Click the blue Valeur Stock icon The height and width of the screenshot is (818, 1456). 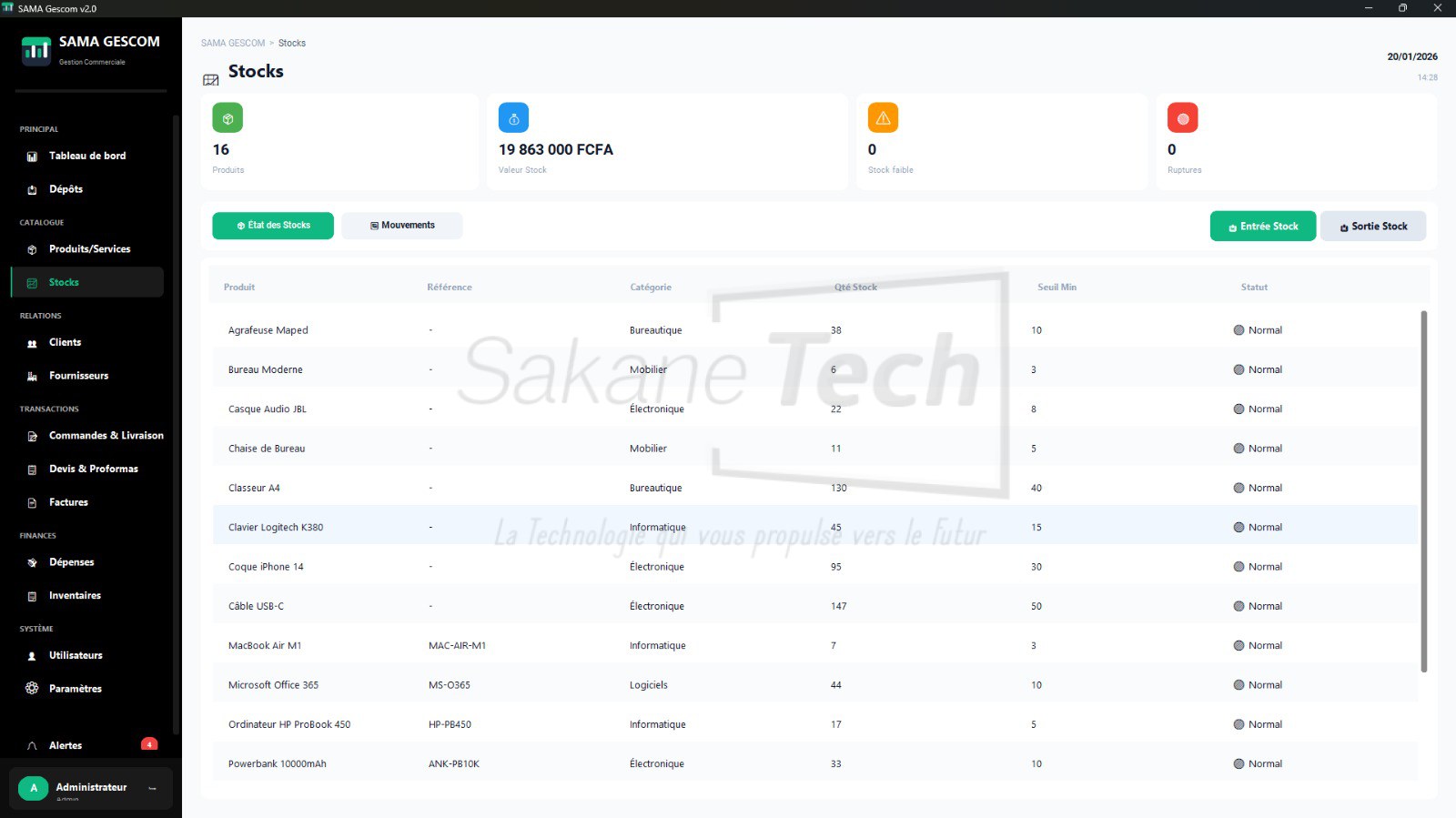point(513,118)
